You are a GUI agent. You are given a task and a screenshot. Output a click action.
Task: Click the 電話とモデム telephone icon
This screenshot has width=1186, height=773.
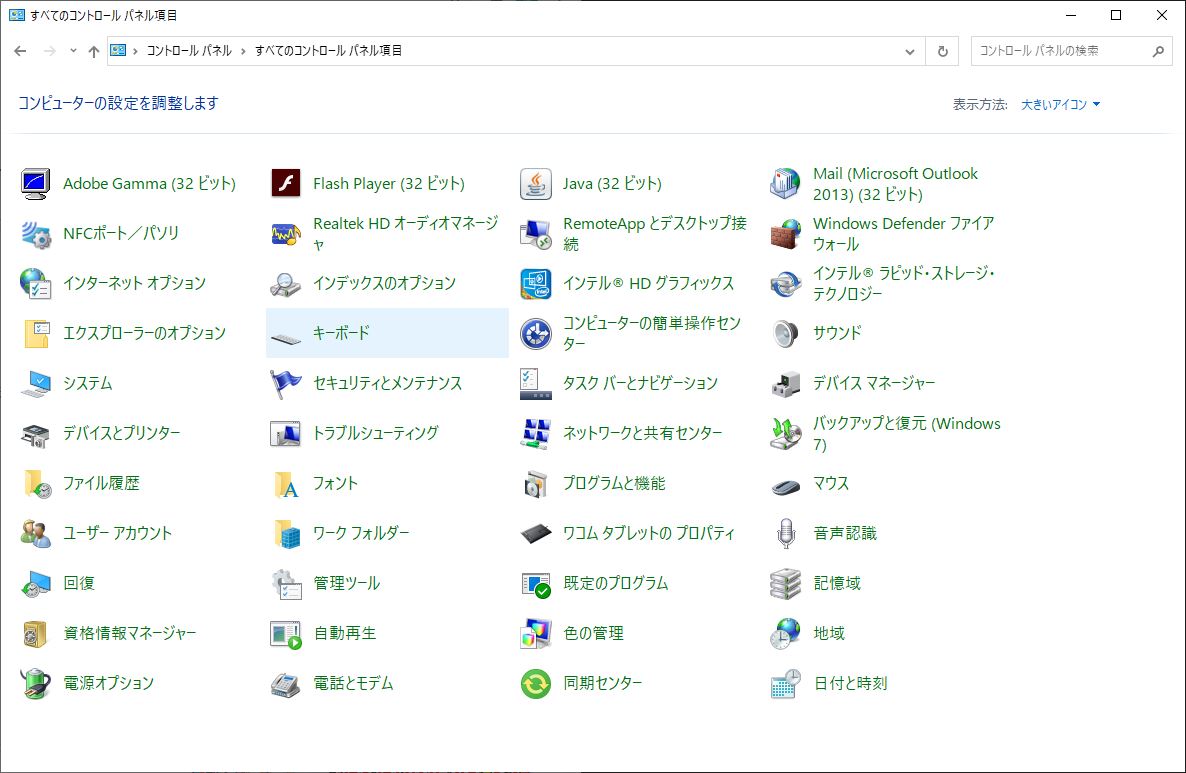[x=286, y=683]
